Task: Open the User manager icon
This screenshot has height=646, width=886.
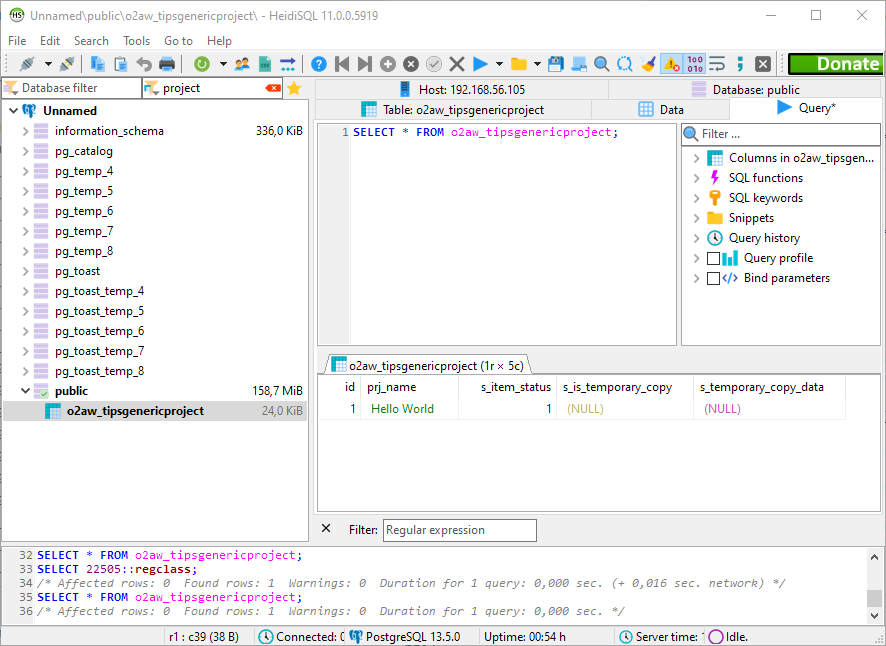Action: tap(242, 64)
